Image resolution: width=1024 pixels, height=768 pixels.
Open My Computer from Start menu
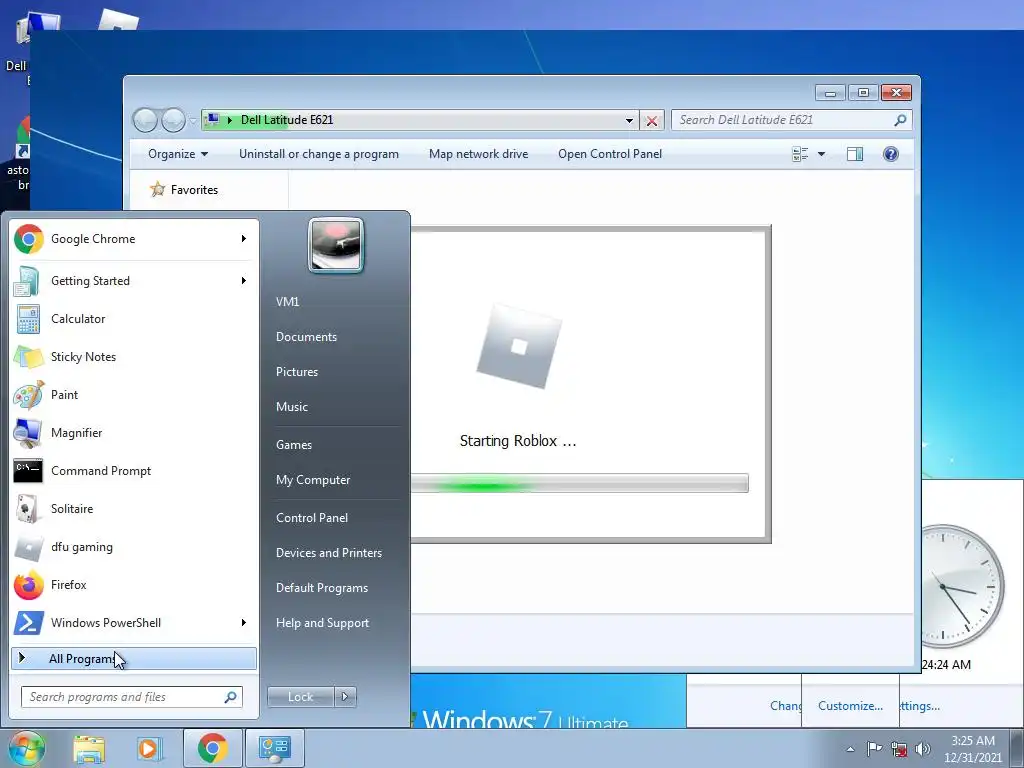[x=313, y=480]
